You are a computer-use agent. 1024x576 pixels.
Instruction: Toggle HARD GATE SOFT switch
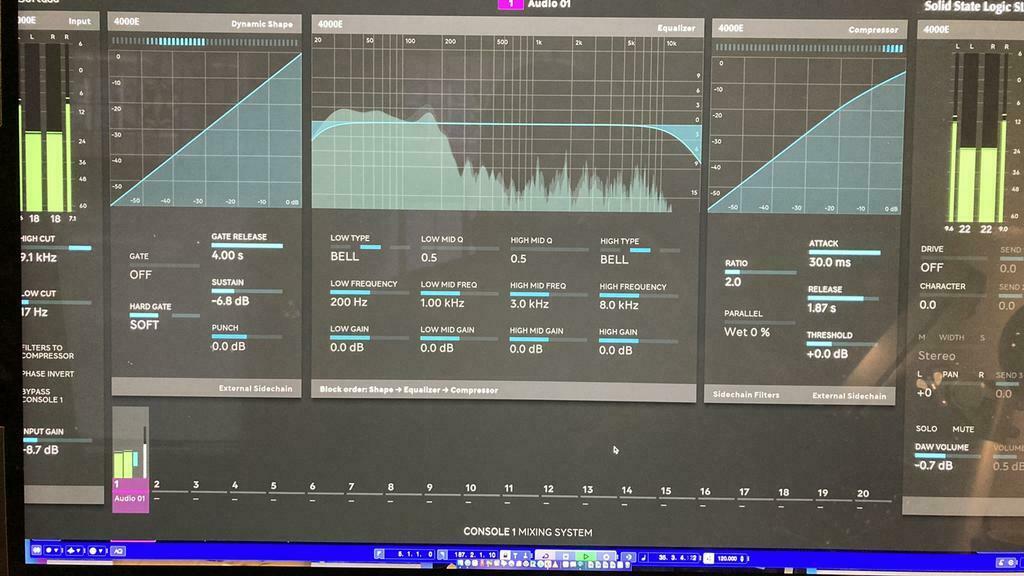164,316
